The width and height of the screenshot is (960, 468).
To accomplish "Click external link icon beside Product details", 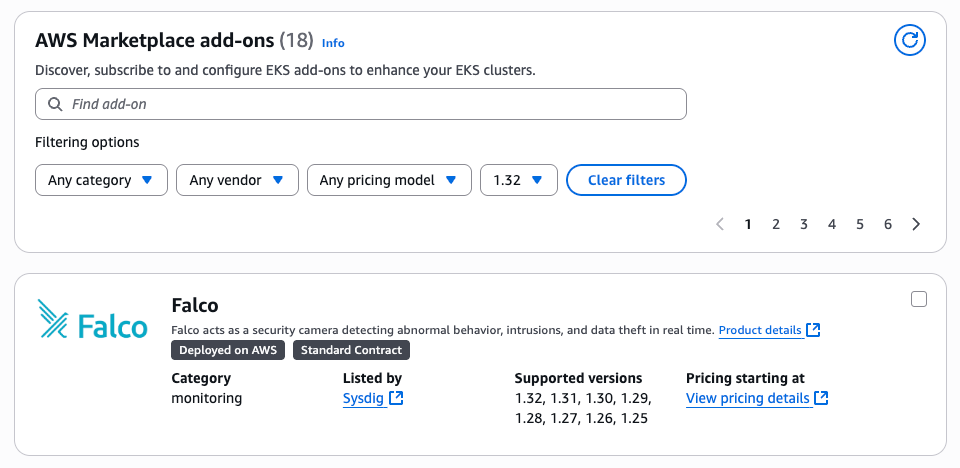I will [813, 330].
